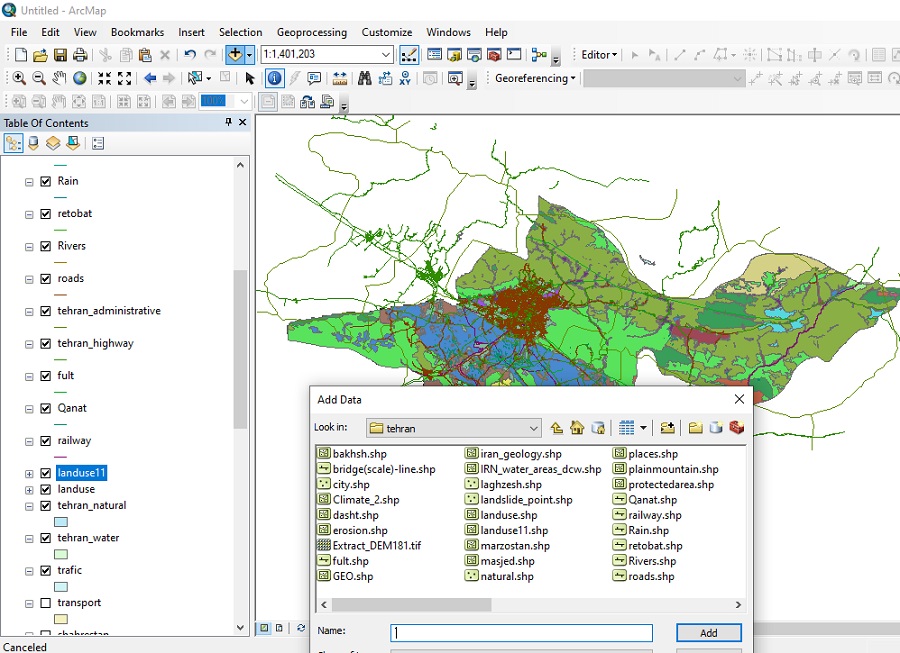Open the Customize menu
Screen dimensions: 900x653
click(387, 32)
